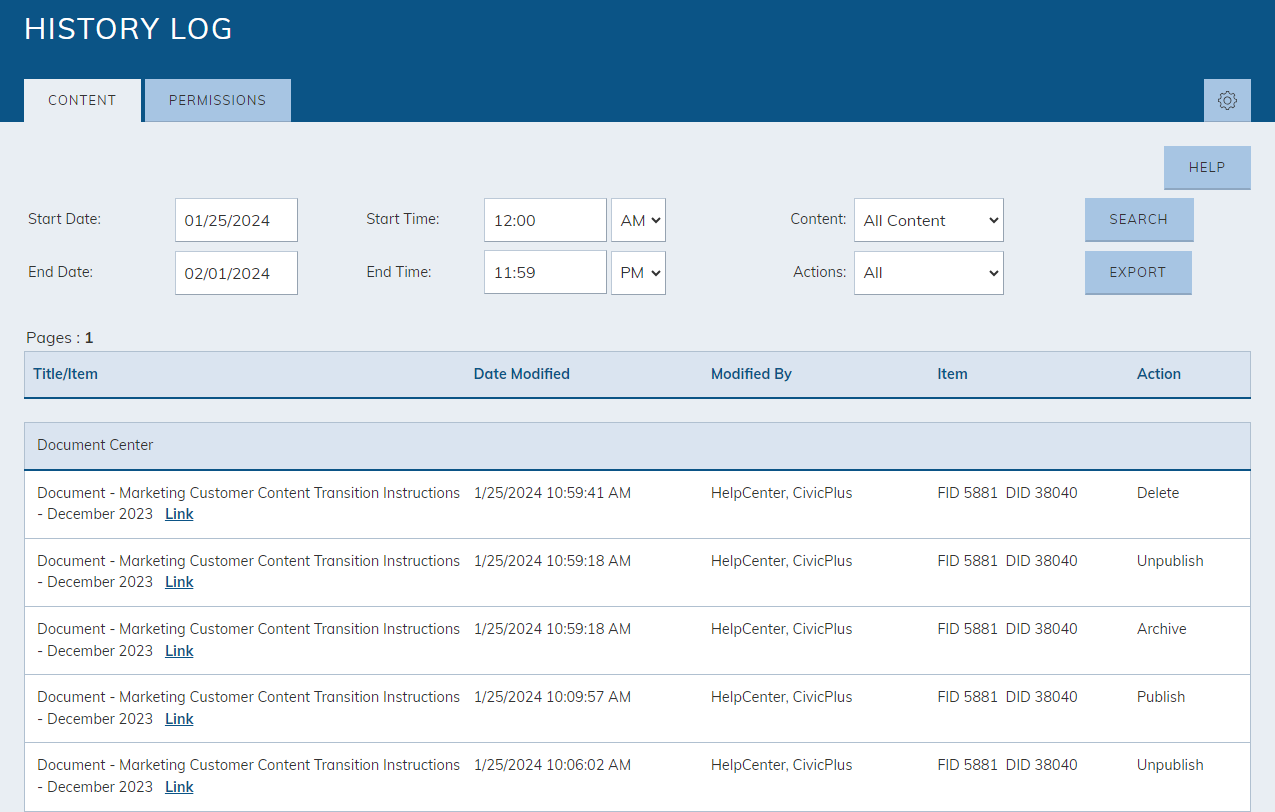Click HelpCenter, CivicPlus in the Delete row
Viewport: 1275px width, 812px height.
[x=782, y=493]
